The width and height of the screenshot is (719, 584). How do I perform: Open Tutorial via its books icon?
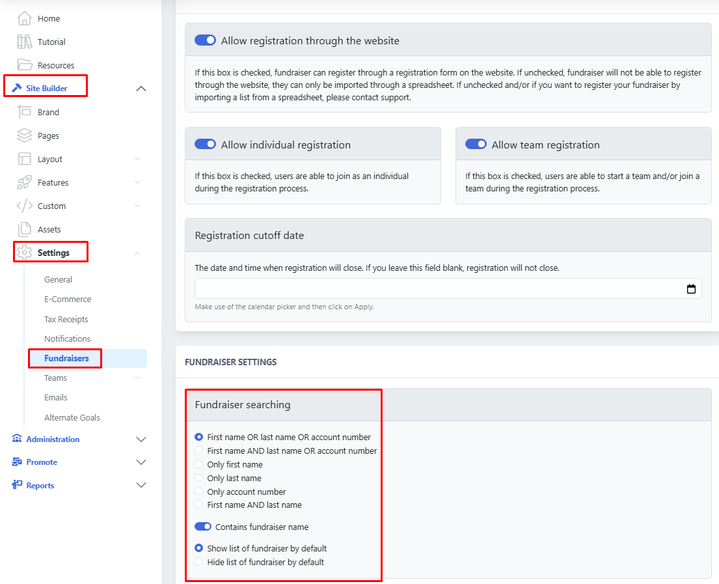(x=25, y=42)
